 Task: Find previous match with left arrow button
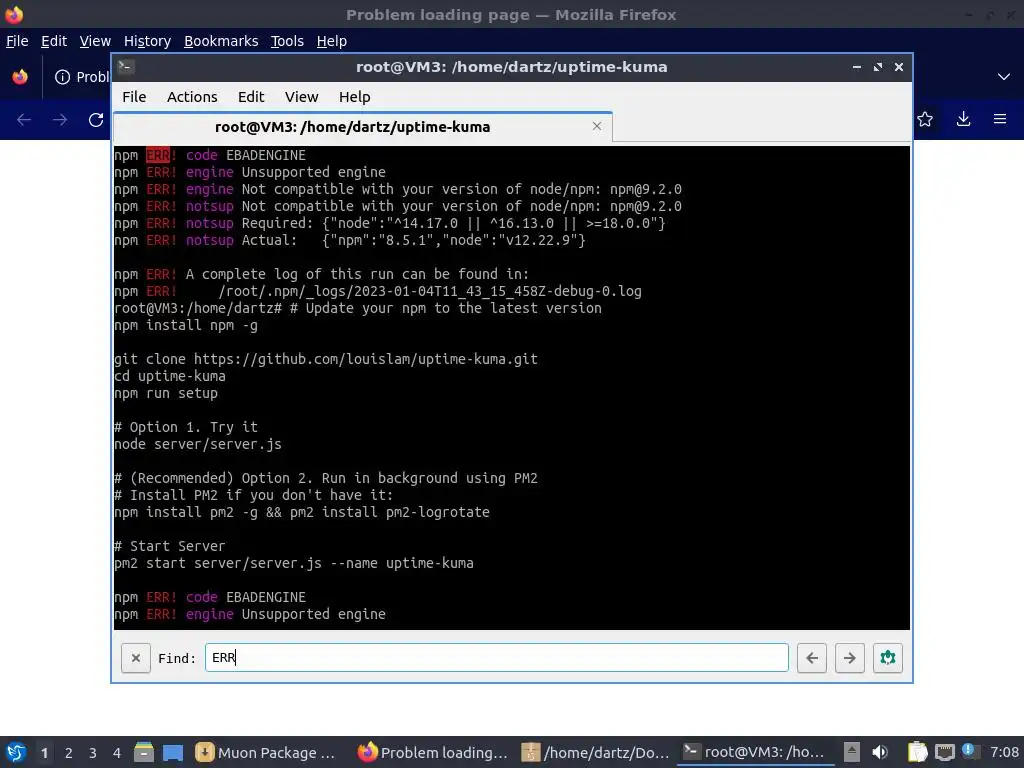pos(812,658)
